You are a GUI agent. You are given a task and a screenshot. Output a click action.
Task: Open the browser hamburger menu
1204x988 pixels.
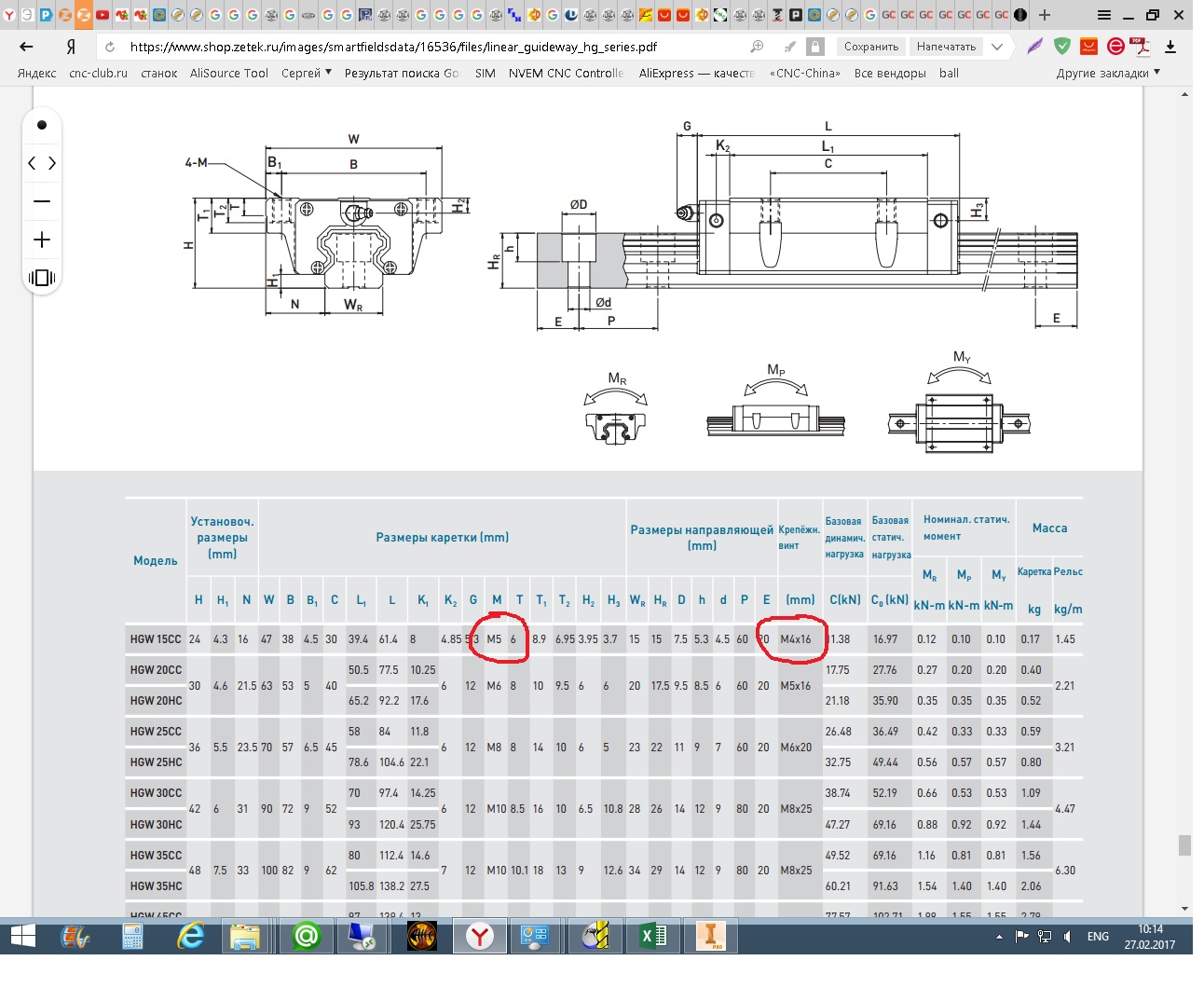coord(1104,15)
